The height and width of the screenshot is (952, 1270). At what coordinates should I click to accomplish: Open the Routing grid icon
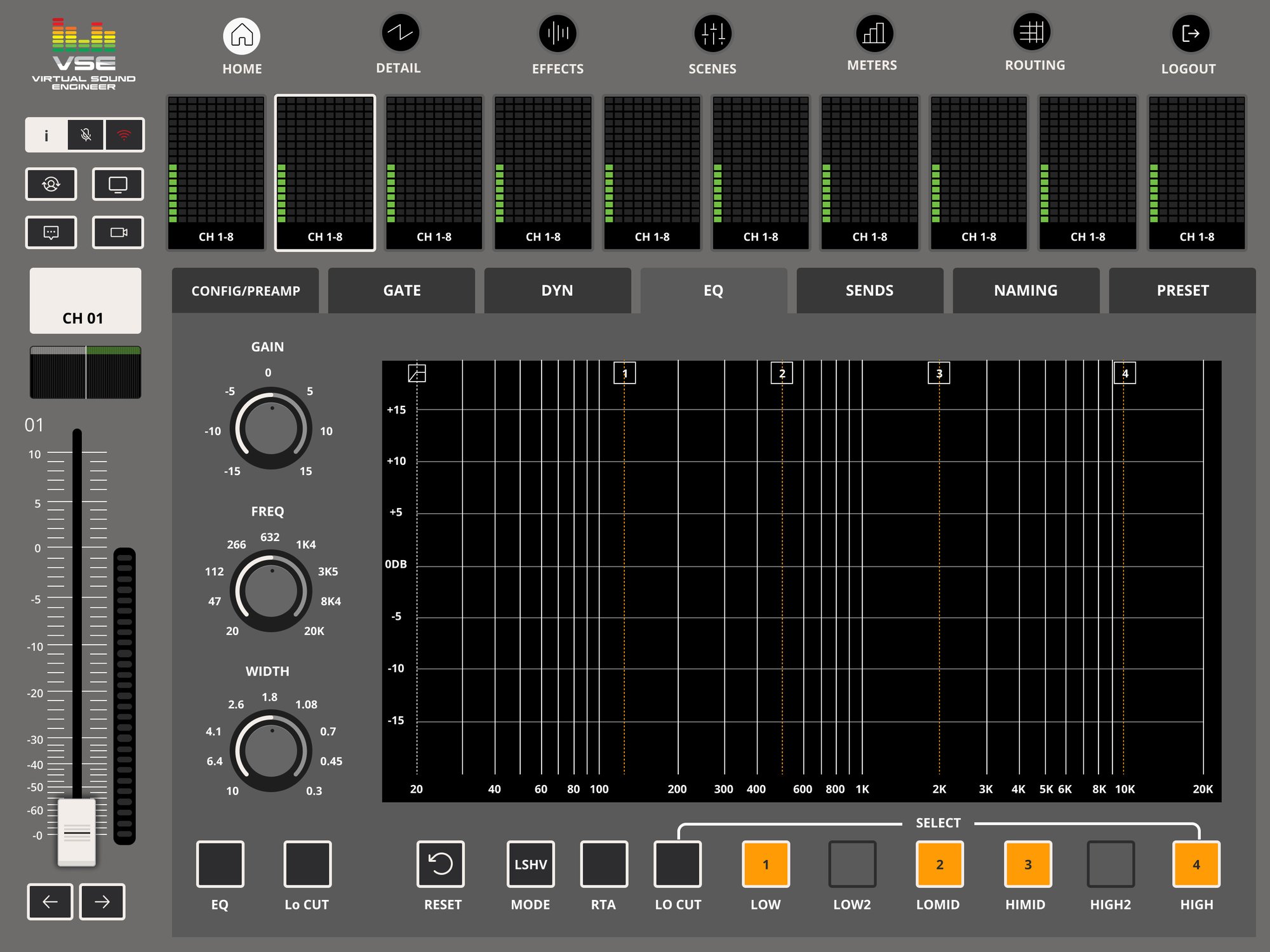pyautogui.click(x=1032, y=32)
